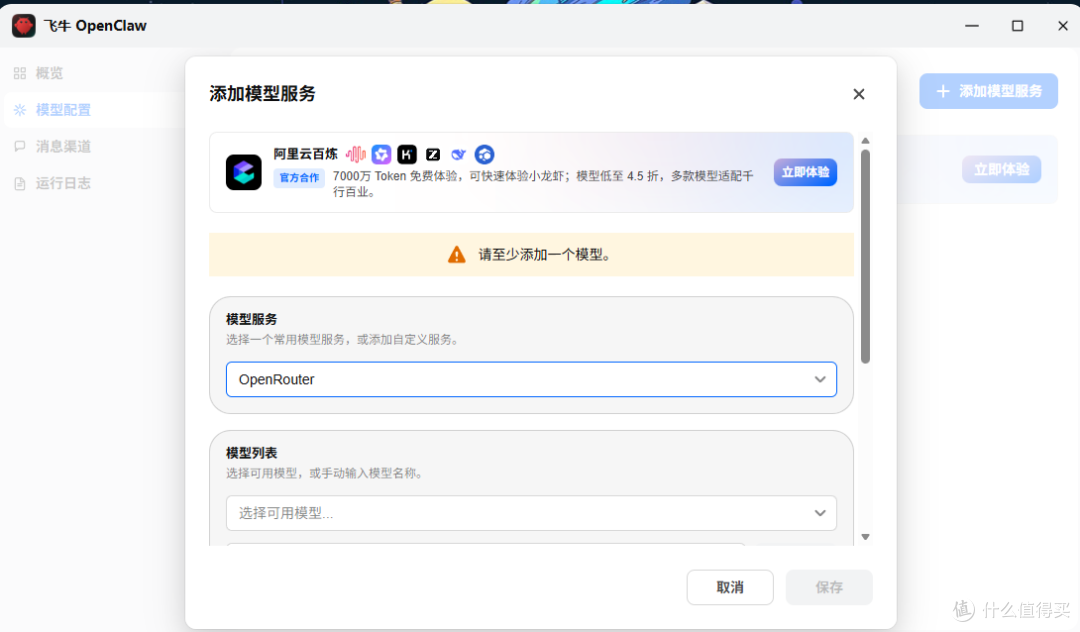Minimize the OpenClaw window

pos(972,26)
